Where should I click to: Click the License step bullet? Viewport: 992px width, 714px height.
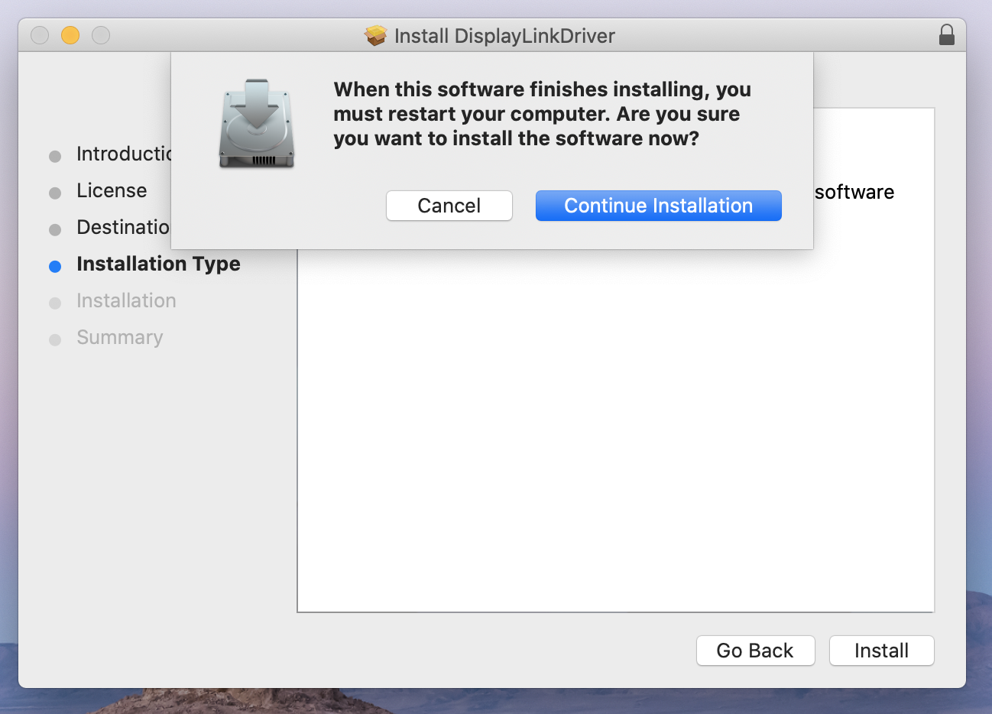[55, 193]
